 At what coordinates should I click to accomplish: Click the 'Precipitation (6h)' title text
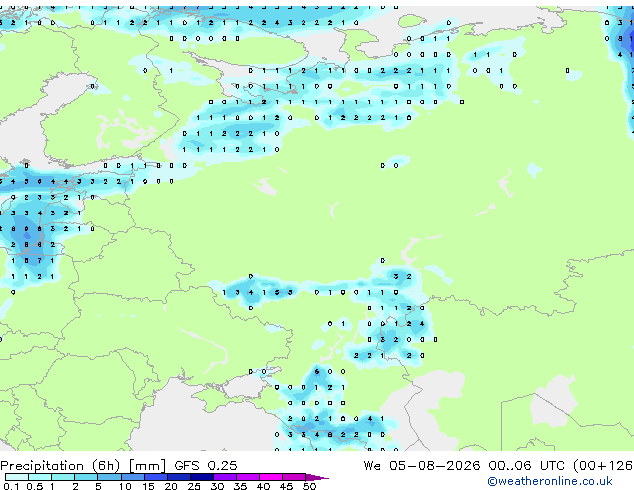tap(60, 466)
